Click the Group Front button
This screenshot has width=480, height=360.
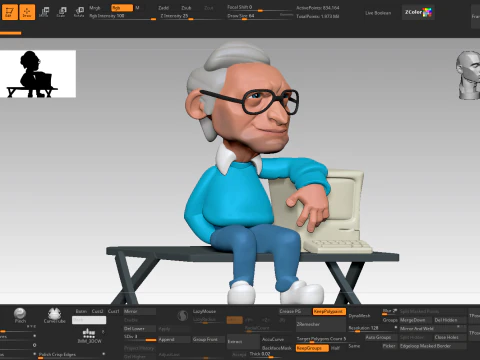(208, 339)
